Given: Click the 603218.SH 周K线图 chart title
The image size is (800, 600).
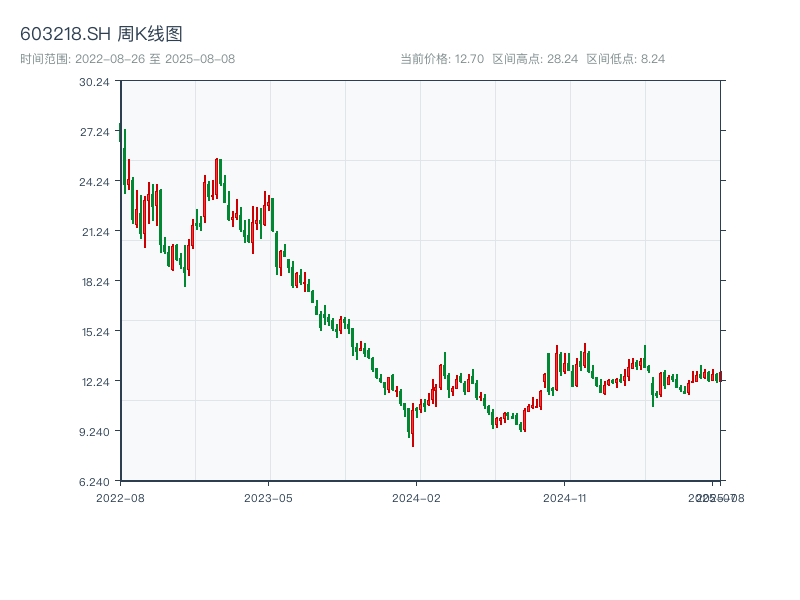Looking at the screenshot, I should click(101, 35).
